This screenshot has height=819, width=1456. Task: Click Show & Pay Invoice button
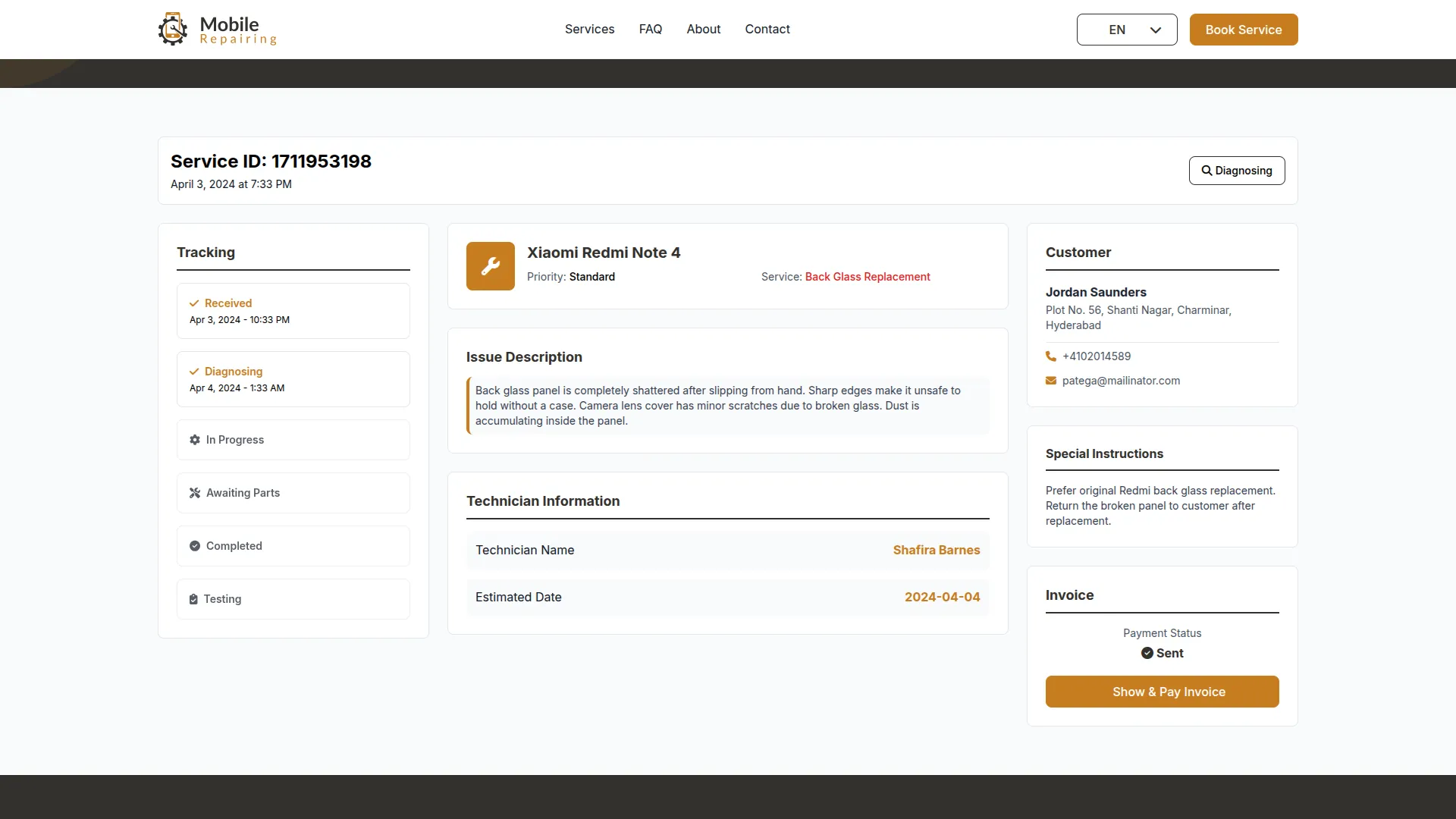[x=1162, y=692]
